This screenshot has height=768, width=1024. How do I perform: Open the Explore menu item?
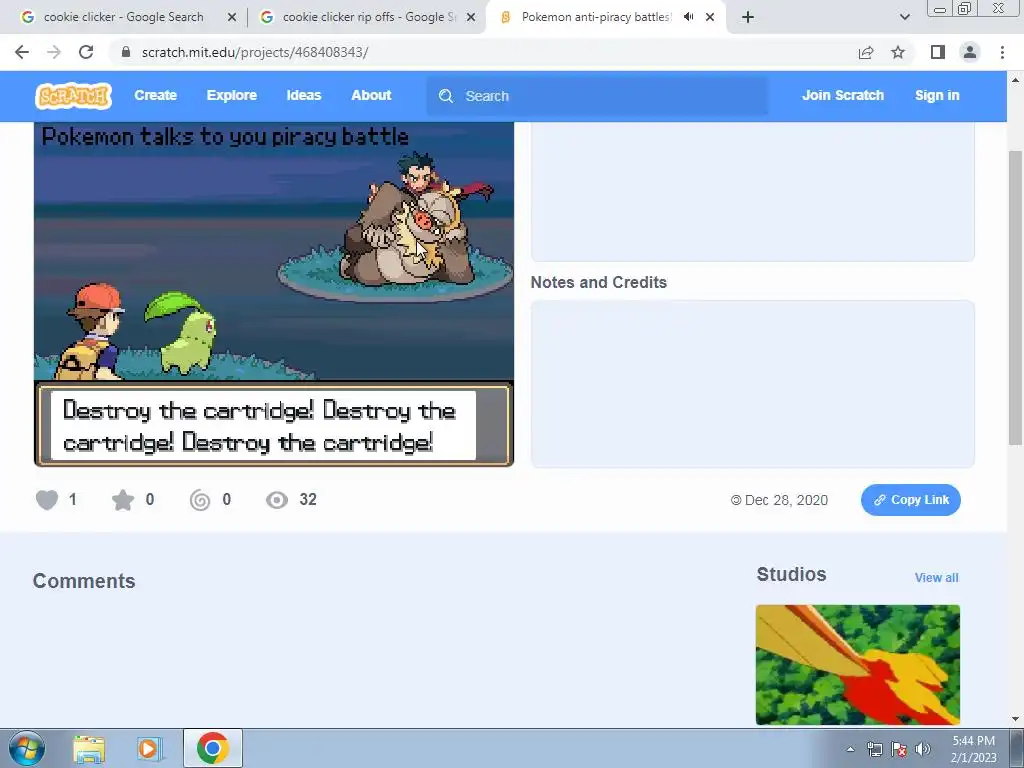(231, 95)
